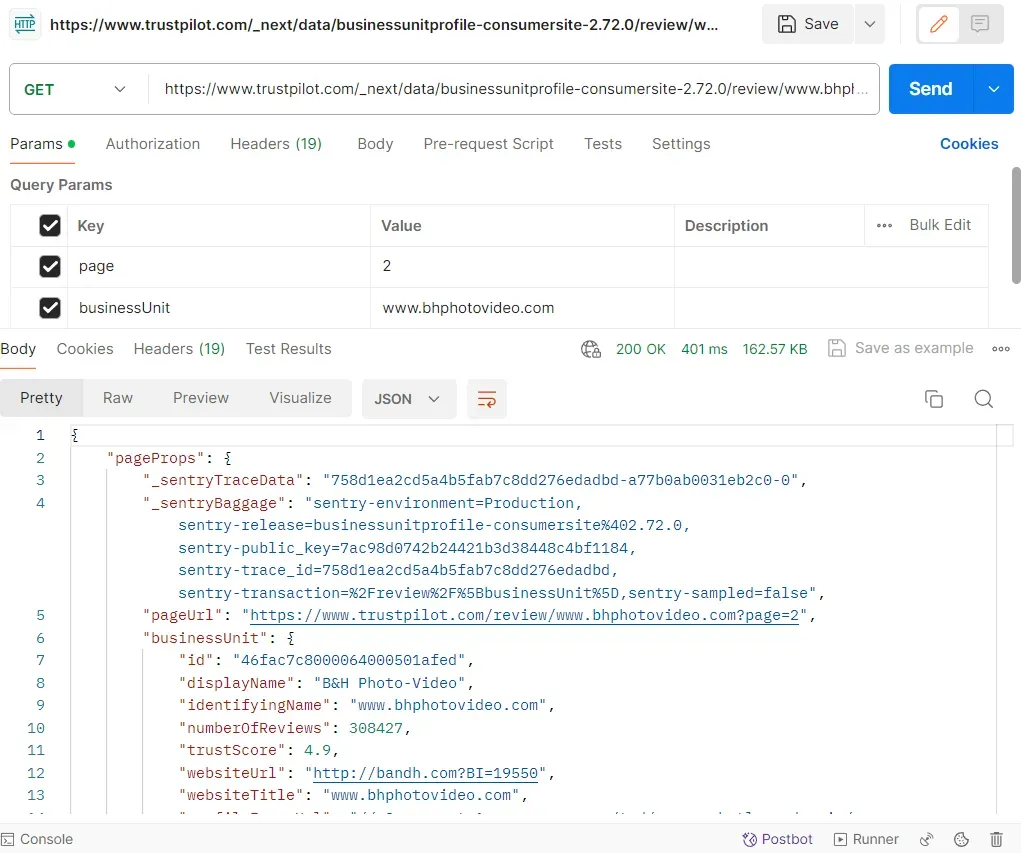The width and height of the screenshot is (1021, 853).
Task: Open the Pretty view of the response
Action: 41,398
